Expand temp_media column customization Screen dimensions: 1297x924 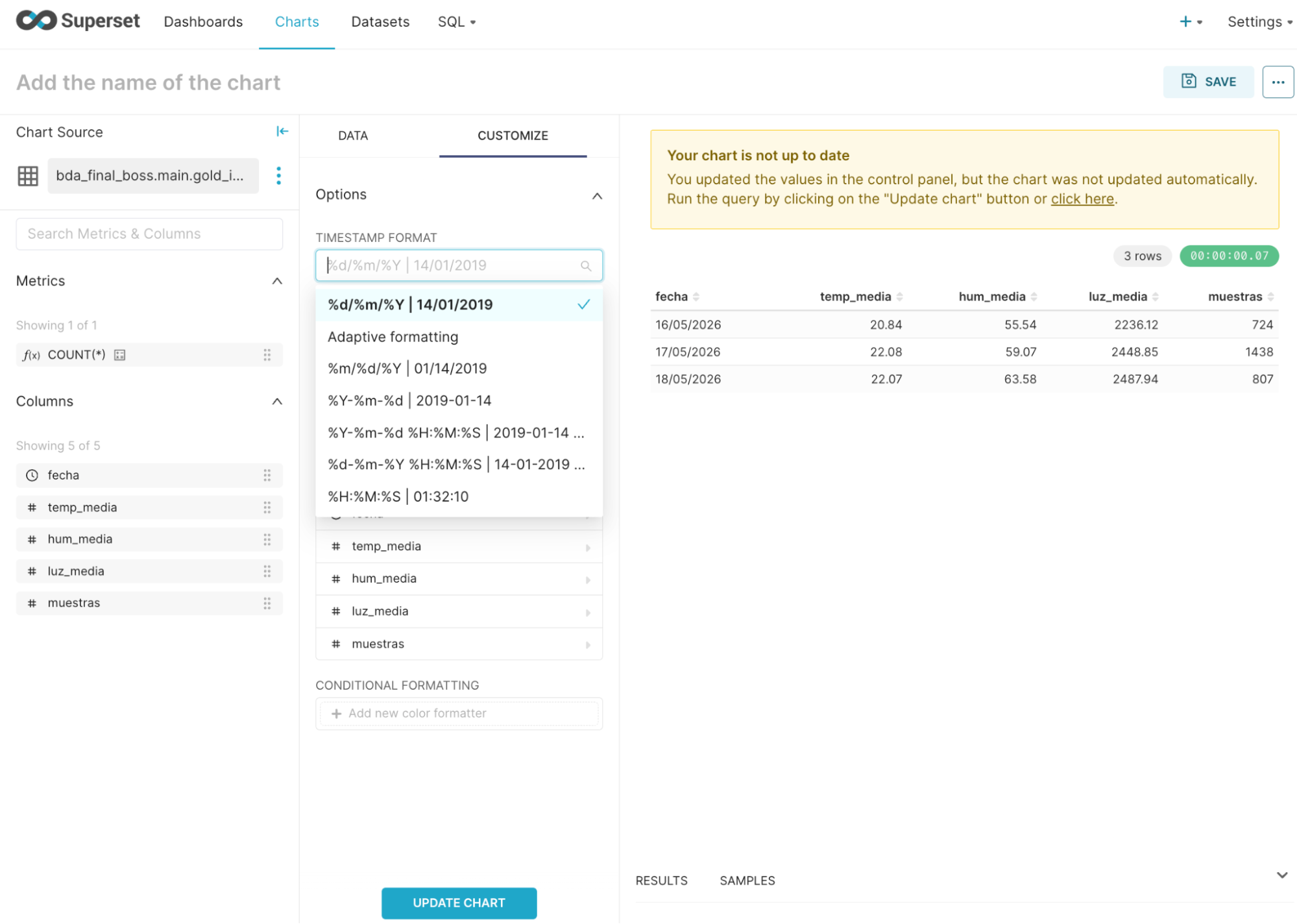pyautogui.click(x=588, y=548)
